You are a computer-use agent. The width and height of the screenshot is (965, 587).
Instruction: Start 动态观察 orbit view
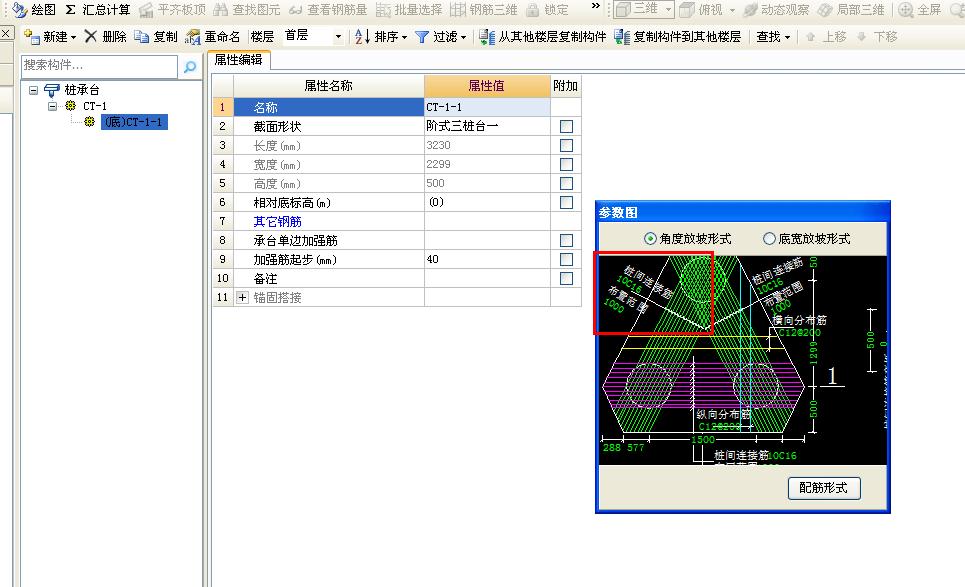[777, 10]
